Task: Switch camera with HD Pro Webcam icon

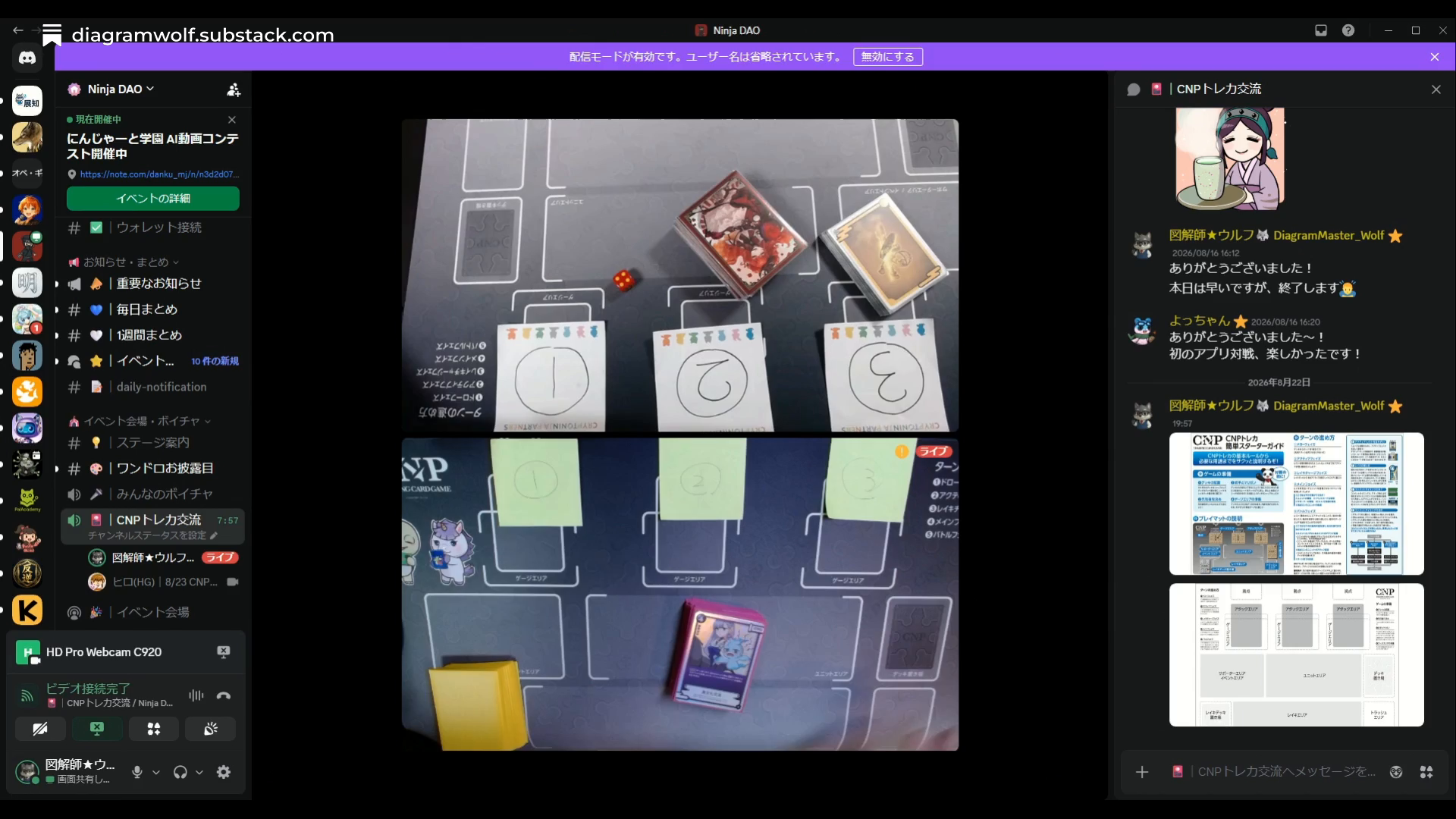Action: 224,652
